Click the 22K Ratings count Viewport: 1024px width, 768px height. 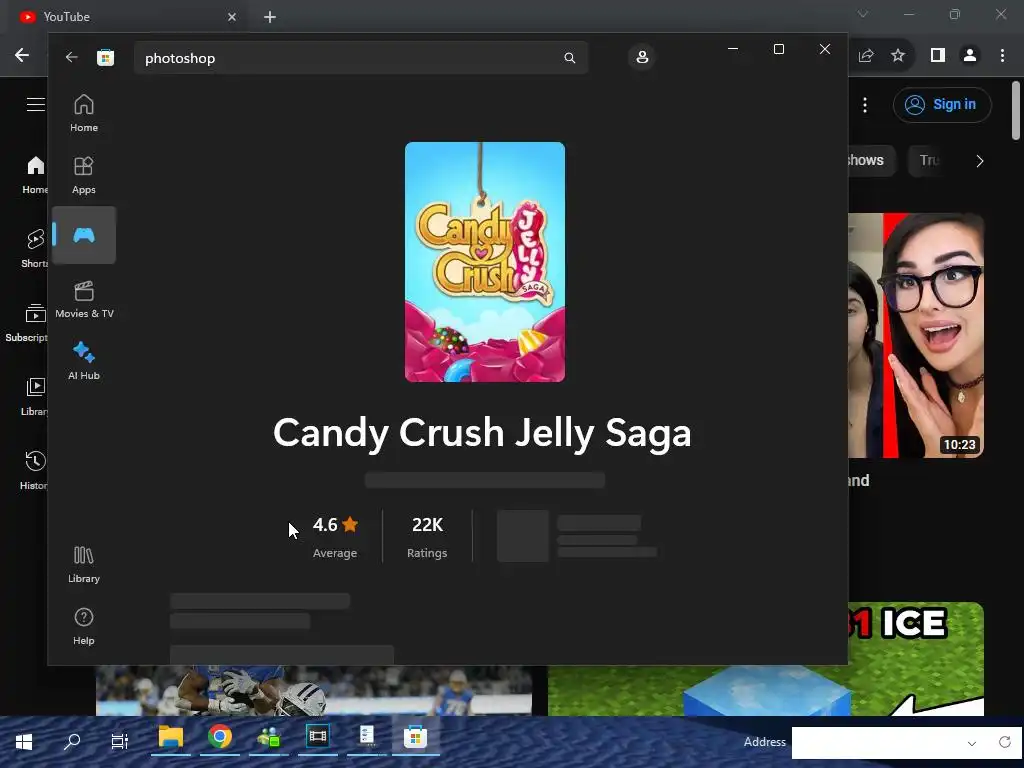[x=427, y=537]
